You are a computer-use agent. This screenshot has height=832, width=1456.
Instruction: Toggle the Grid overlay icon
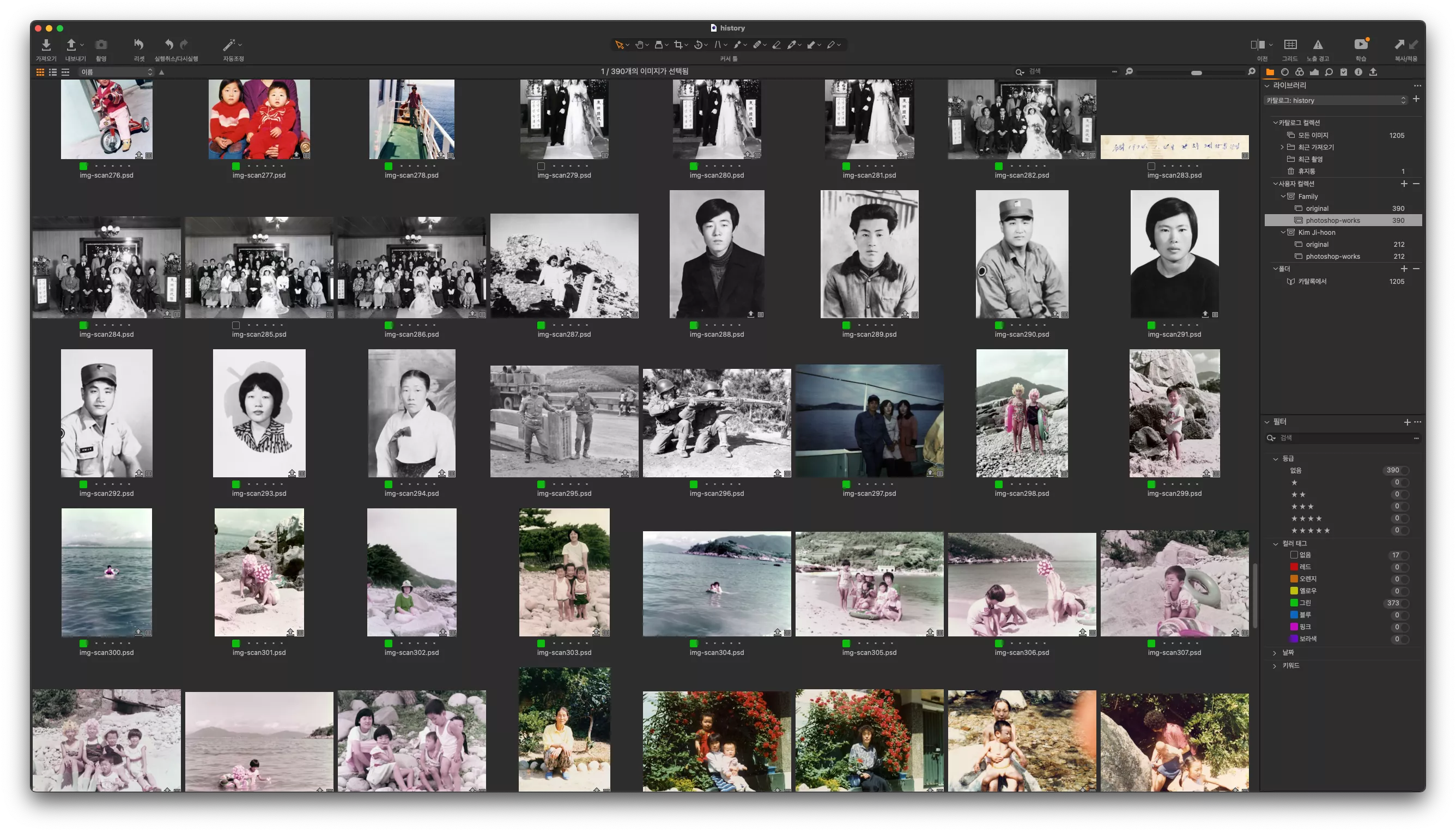[x=1290, y=45]
